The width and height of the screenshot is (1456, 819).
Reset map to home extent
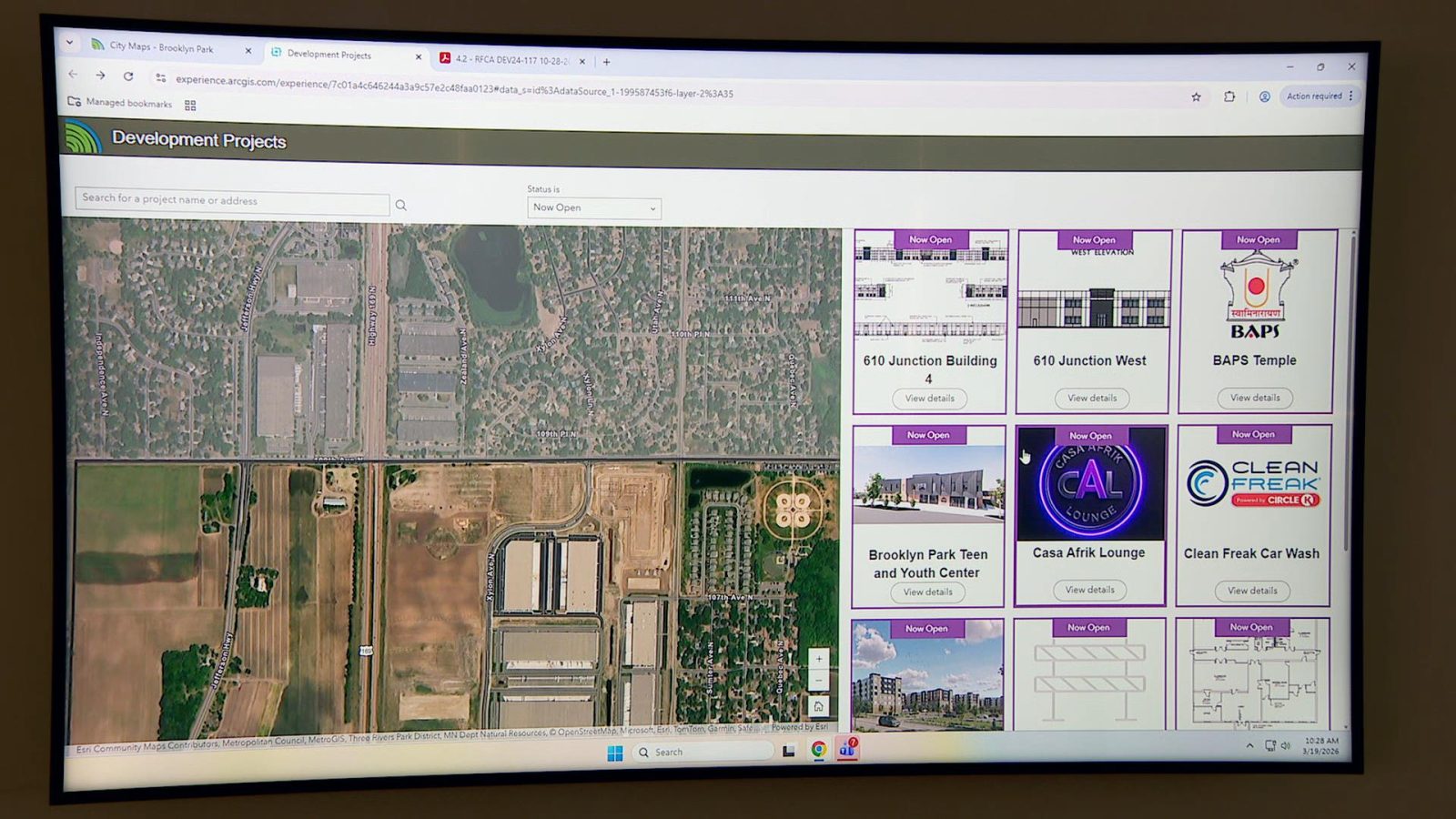(x=818, y=706)
